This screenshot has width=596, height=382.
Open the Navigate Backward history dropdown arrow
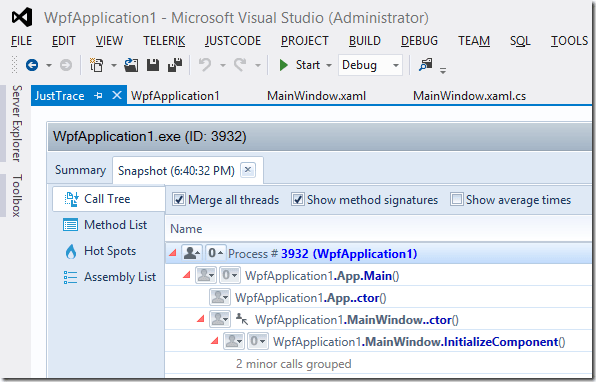click(x=49, y=65)
